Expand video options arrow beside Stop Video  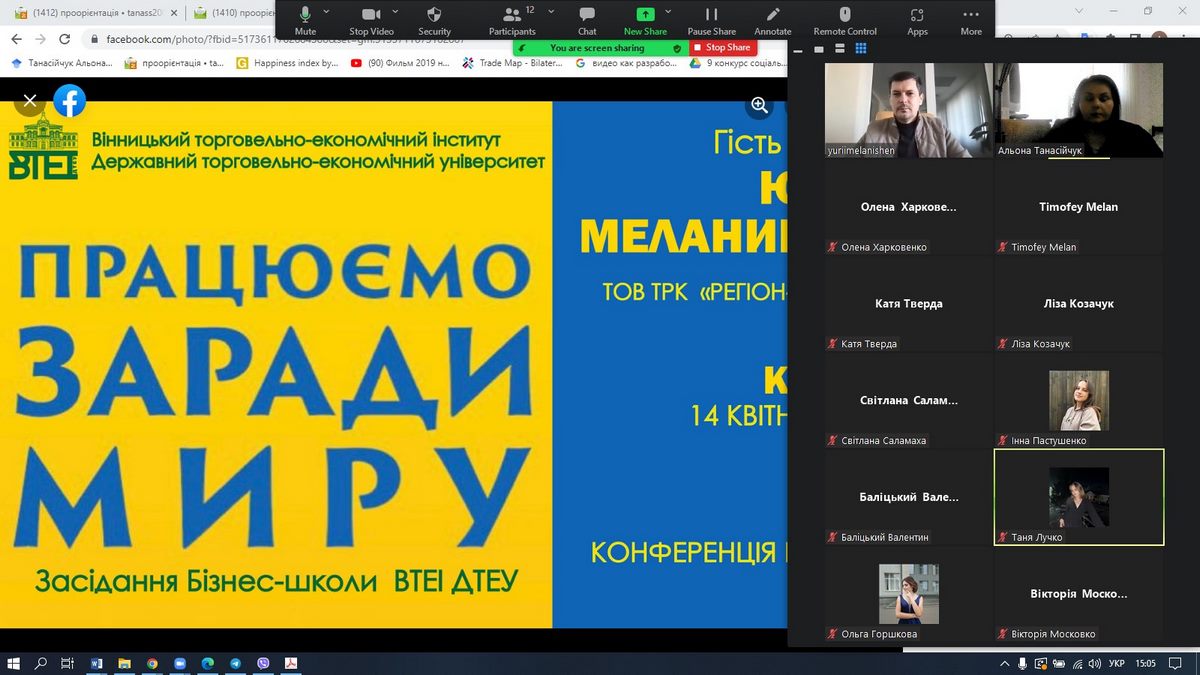pyautogui.click(x=396, y=11)
